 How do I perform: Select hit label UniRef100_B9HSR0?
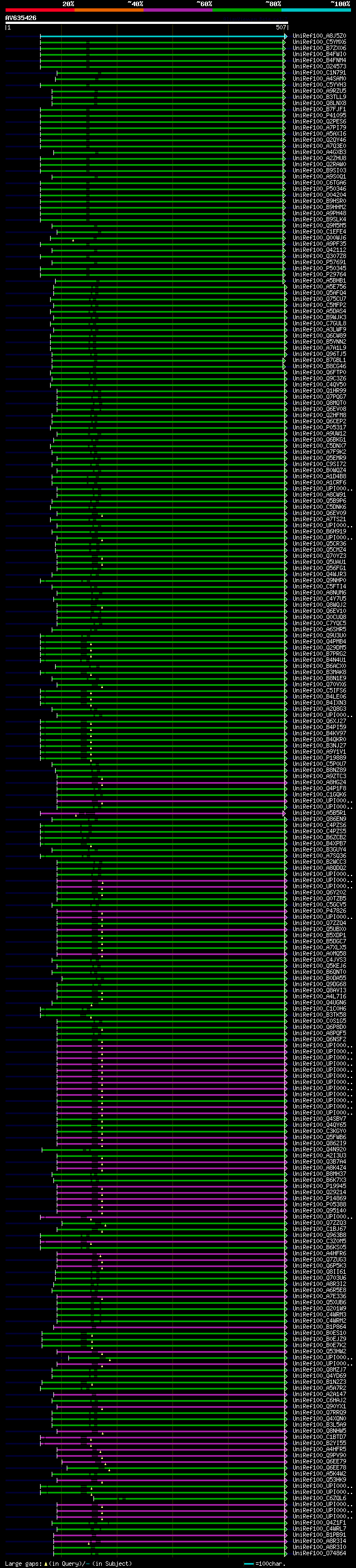pos(319,201)
